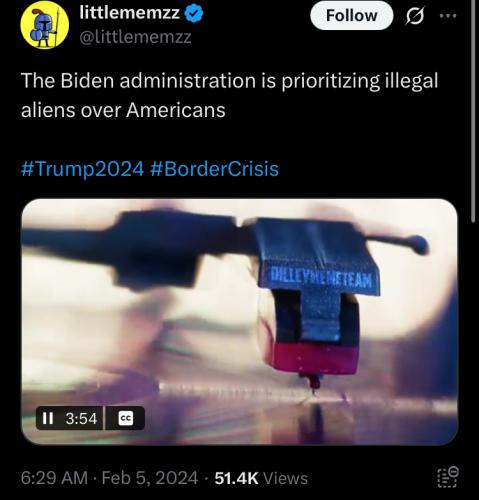Open the #Trump2024 hashtag
The width and height of the screenshot is (479, 500).
pos(82,169)
